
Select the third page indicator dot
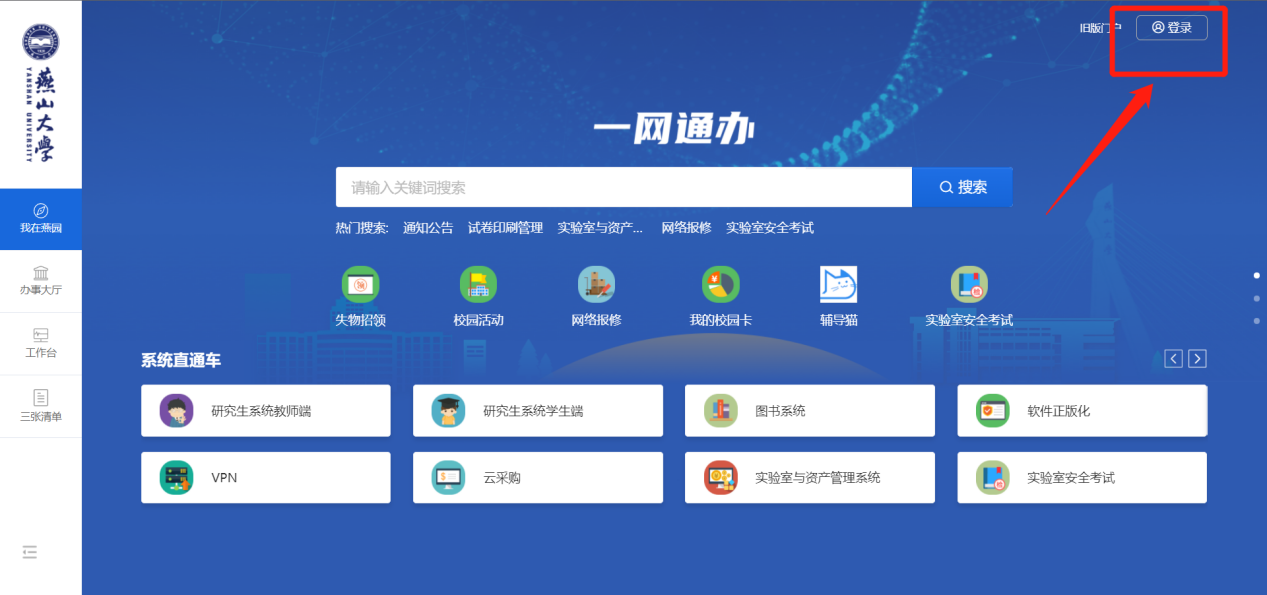click(1257, 321)
